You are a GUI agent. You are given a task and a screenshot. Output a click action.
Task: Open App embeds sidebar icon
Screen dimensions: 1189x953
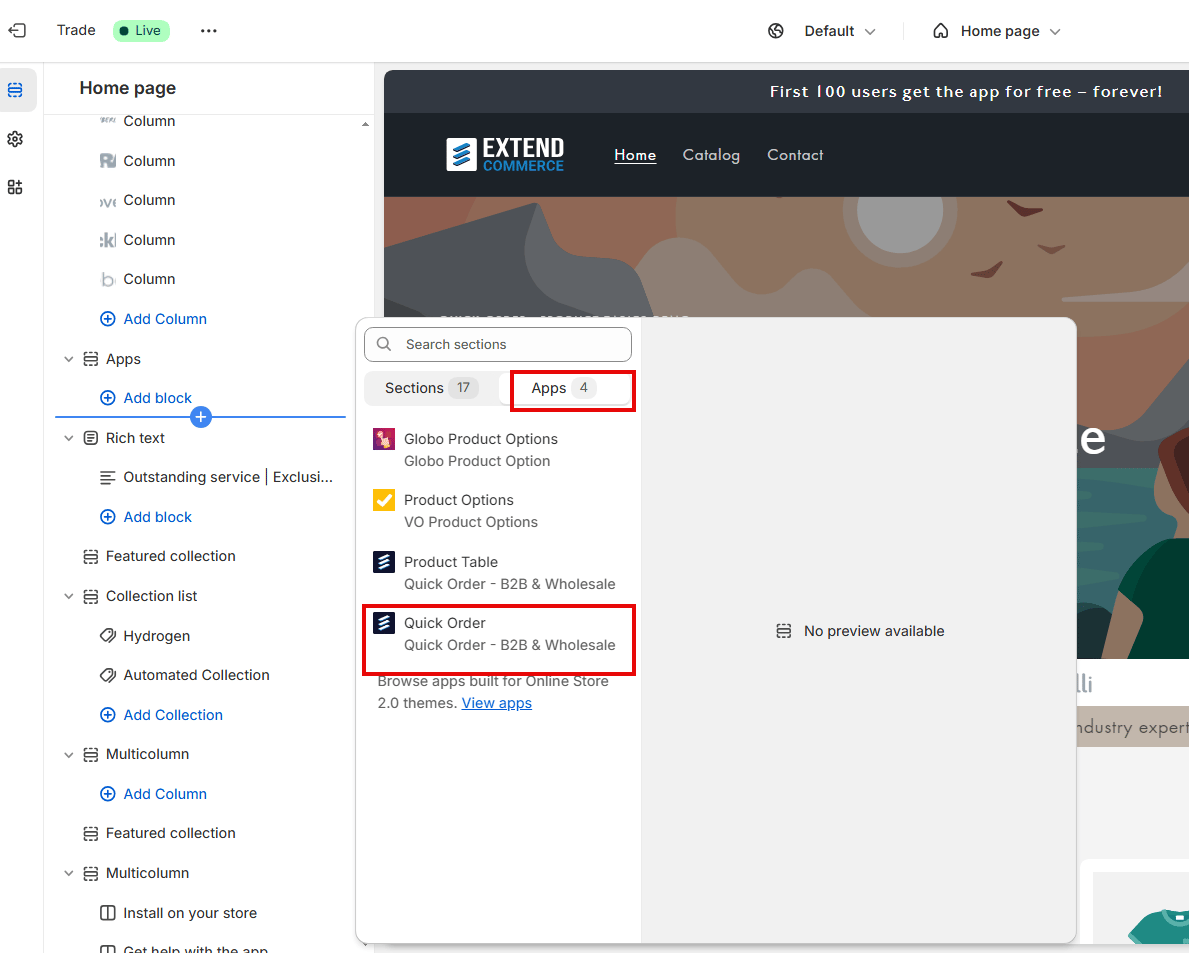click(15, 187)
